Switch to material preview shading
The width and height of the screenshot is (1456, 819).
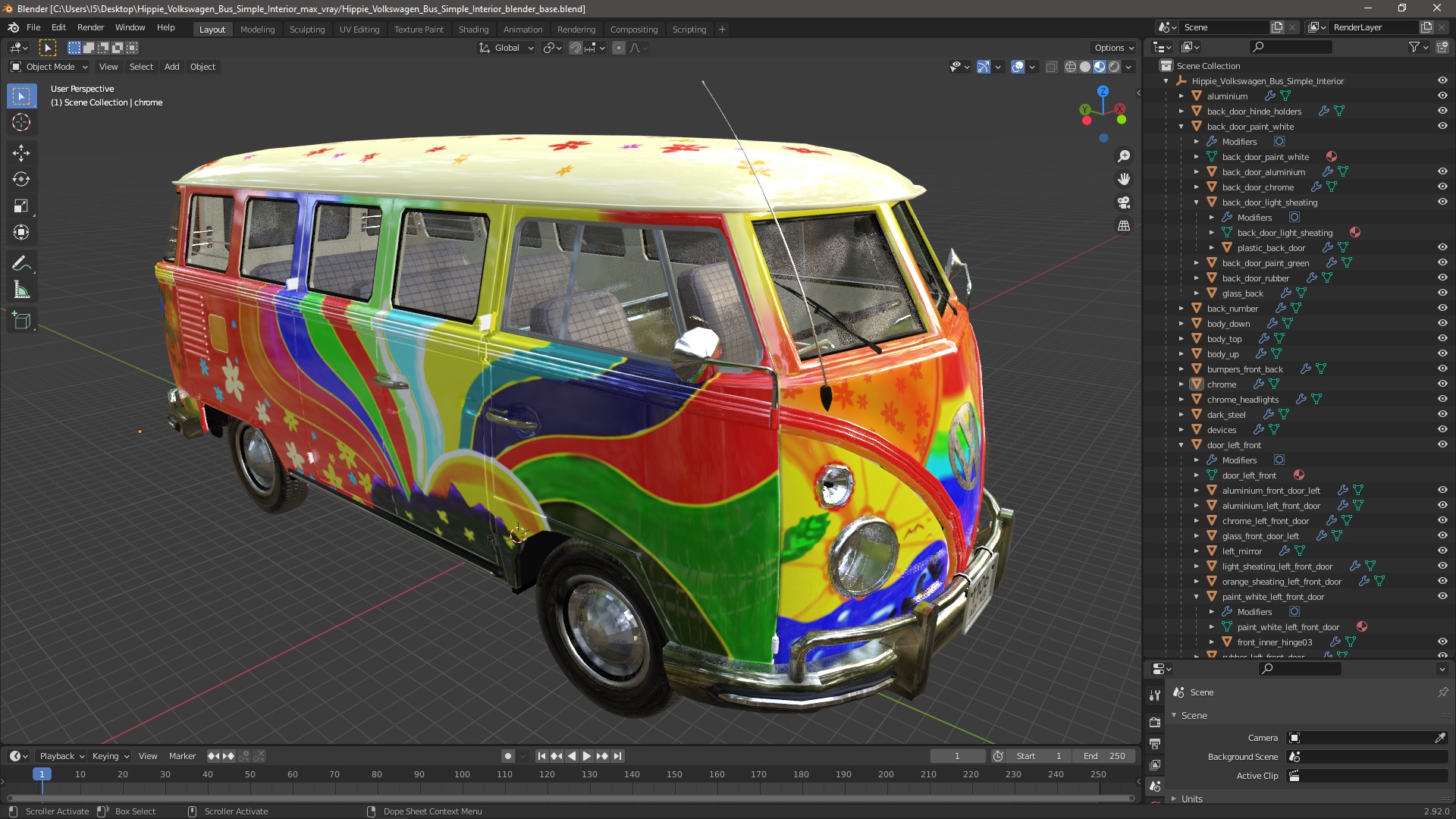tap(1100, 67)
